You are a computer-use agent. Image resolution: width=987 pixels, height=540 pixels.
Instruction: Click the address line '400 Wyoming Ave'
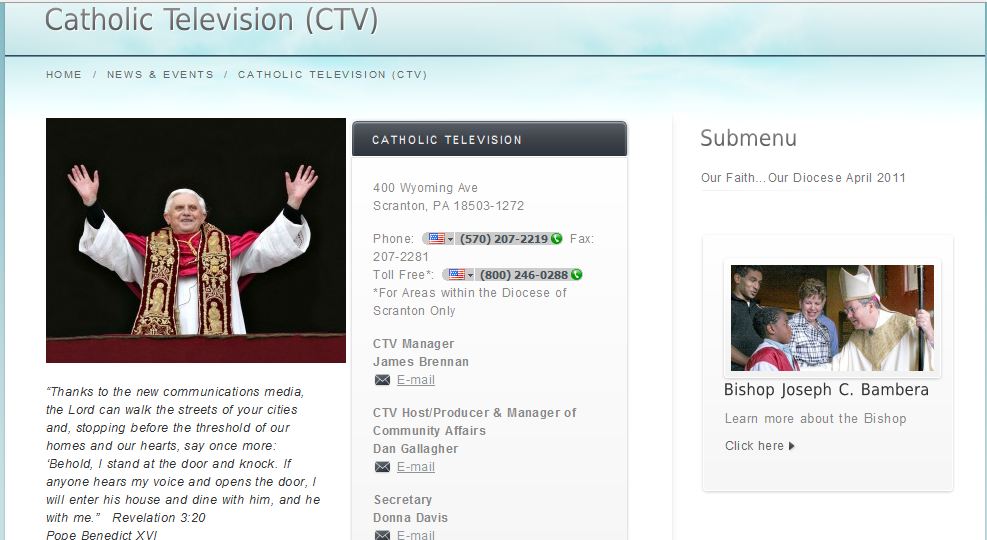point(426,188)
